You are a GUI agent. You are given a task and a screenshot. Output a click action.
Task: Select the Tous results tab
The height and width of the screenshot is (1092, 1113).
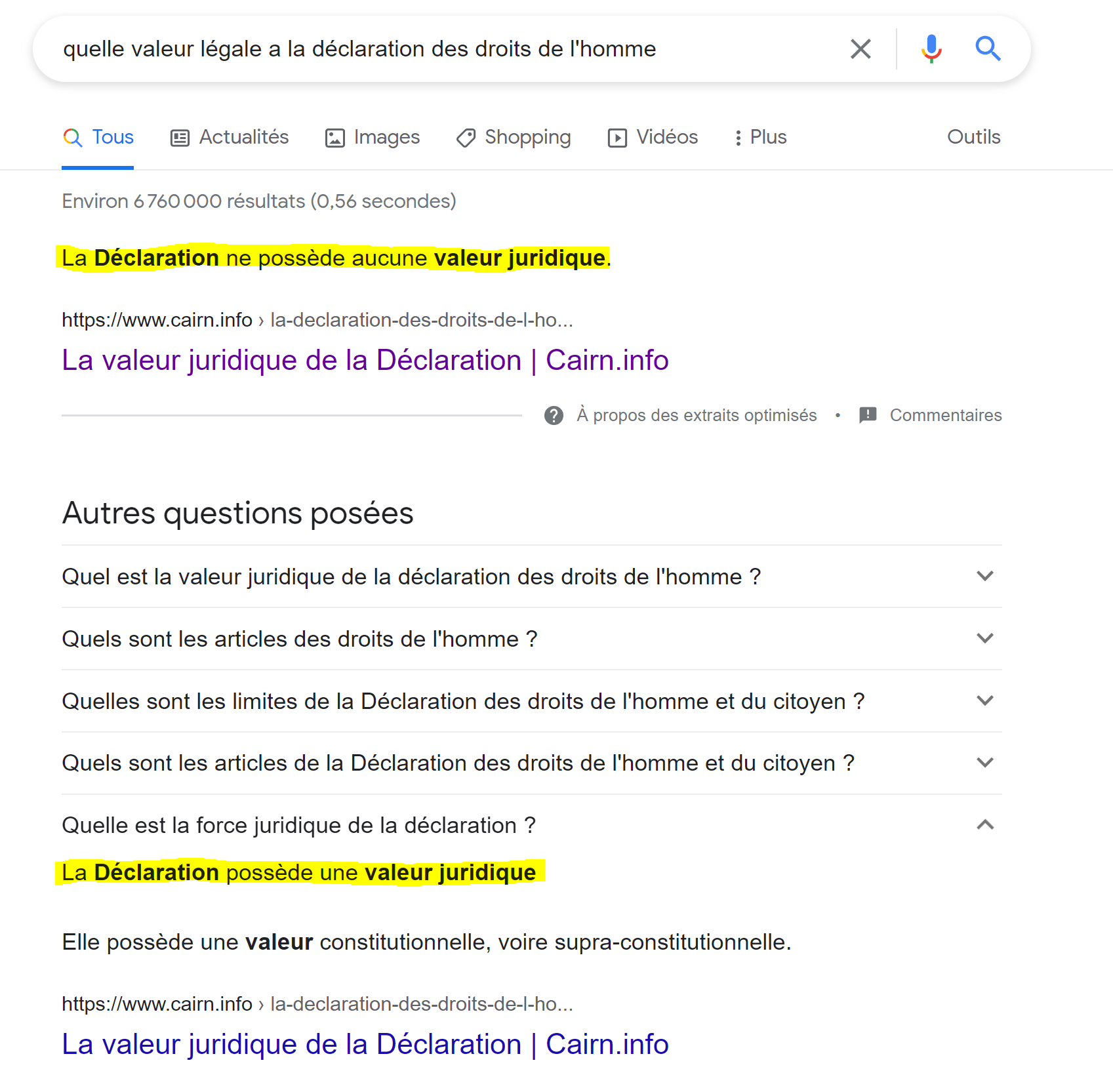click(x=98, y=137)
